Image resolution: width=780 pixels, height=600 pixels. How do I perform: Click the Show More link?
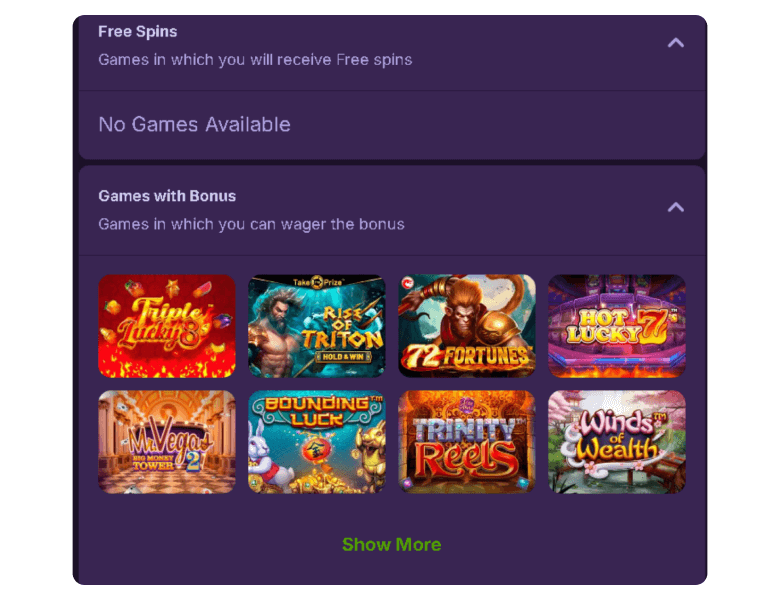[391, 545]
